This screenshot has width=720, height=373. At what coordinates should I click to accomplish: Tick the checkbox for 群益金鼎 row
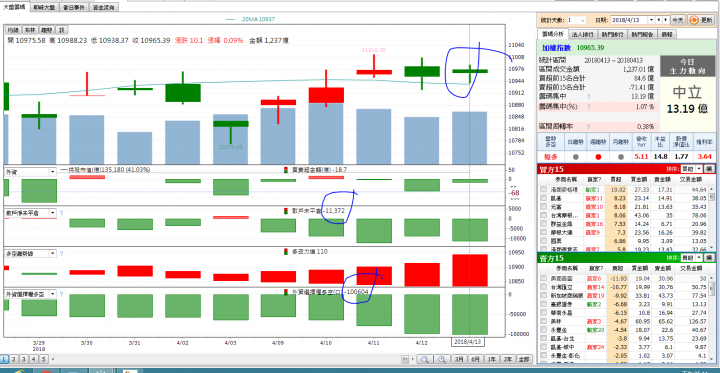(543, 224)
